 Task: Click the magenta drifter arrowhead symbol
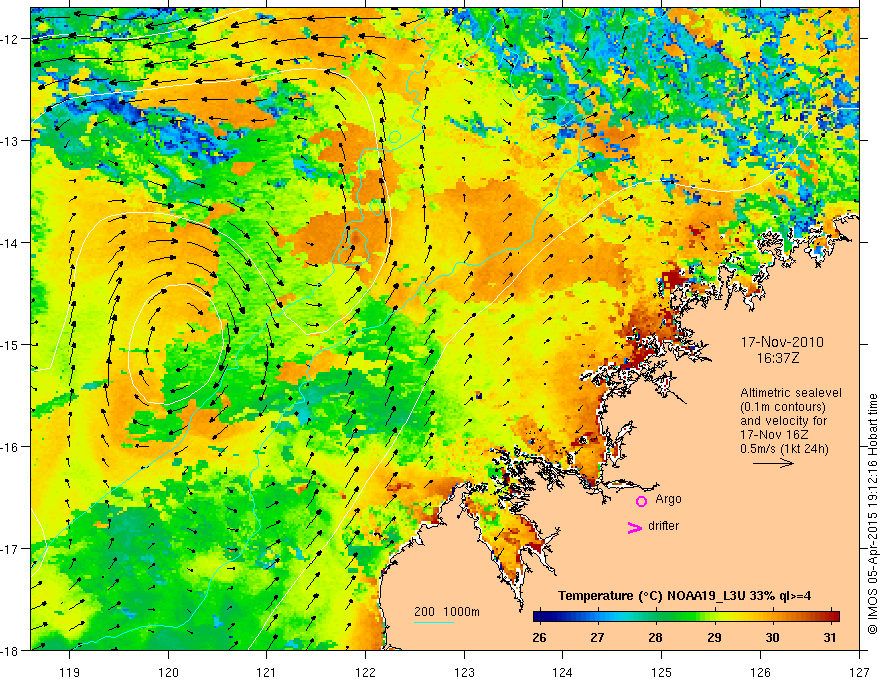[635, 527]
